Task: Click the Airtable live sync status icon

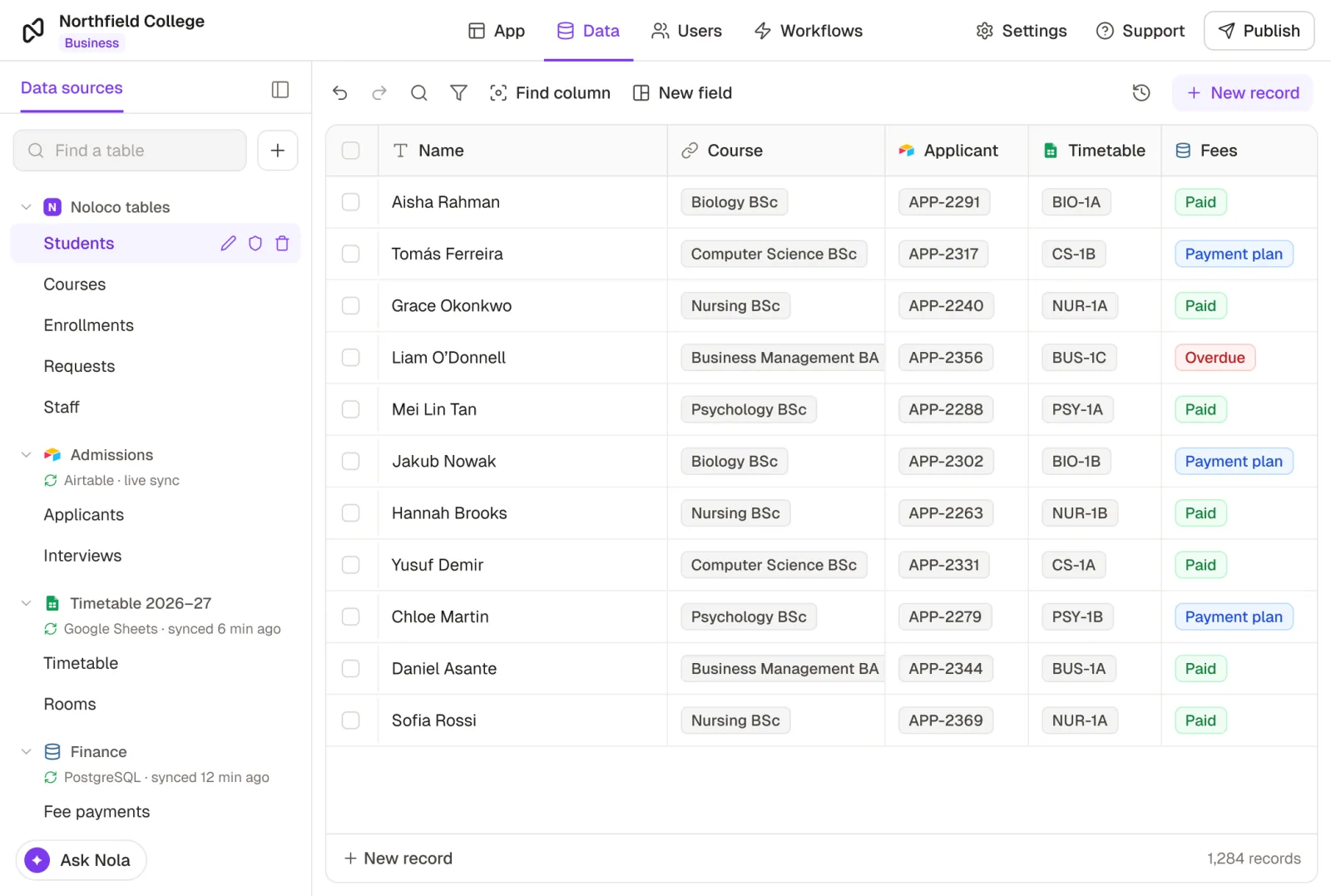Action: (51, 481)
